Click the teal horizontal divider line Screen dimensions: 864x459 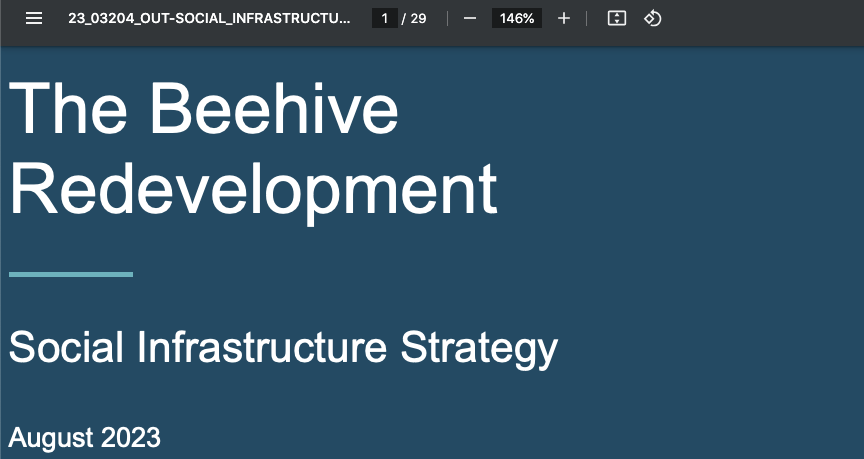point(70,273)
